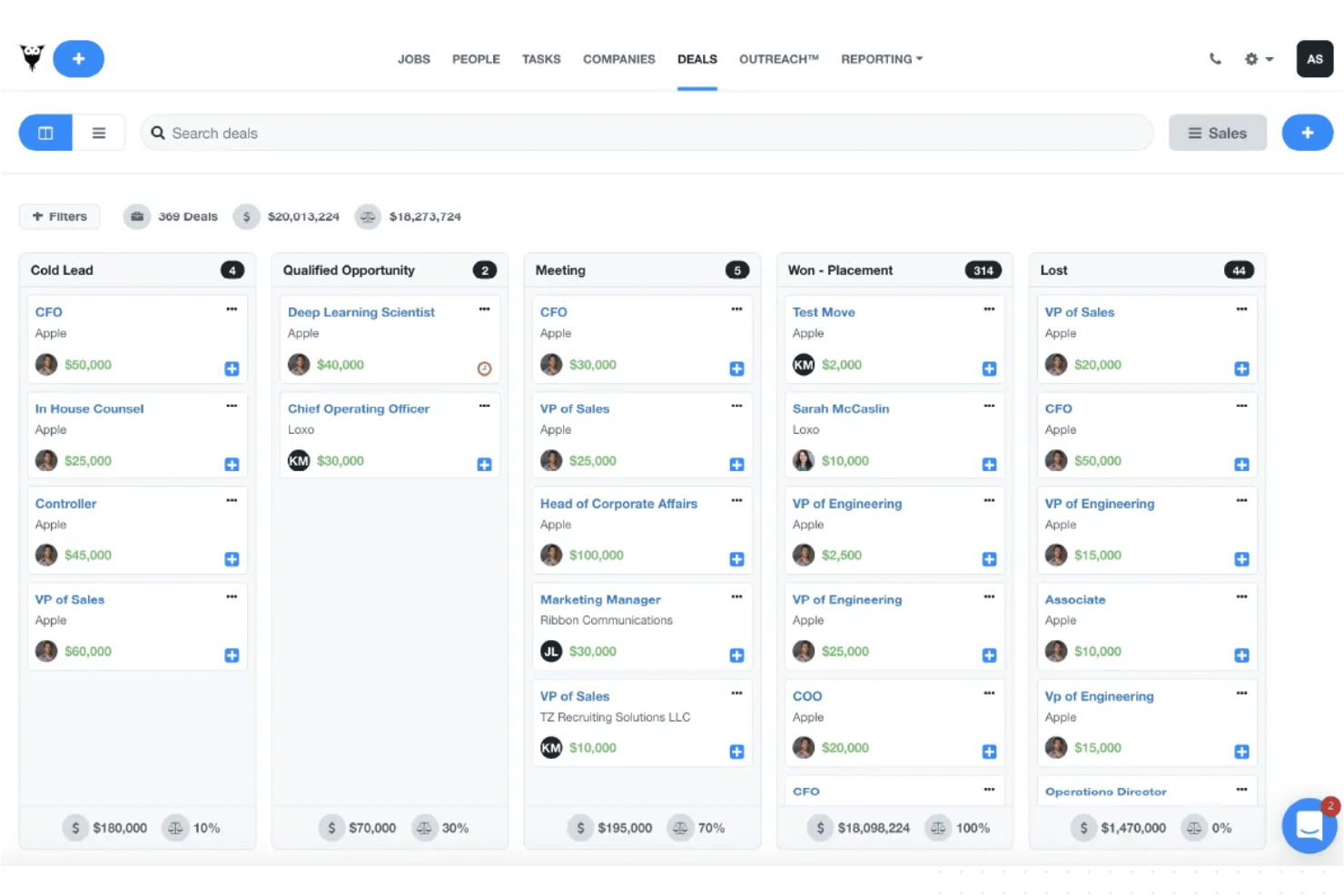
Task: Click plus icon on Cold Lead CFO card
Action: click(x=232, y=369)
